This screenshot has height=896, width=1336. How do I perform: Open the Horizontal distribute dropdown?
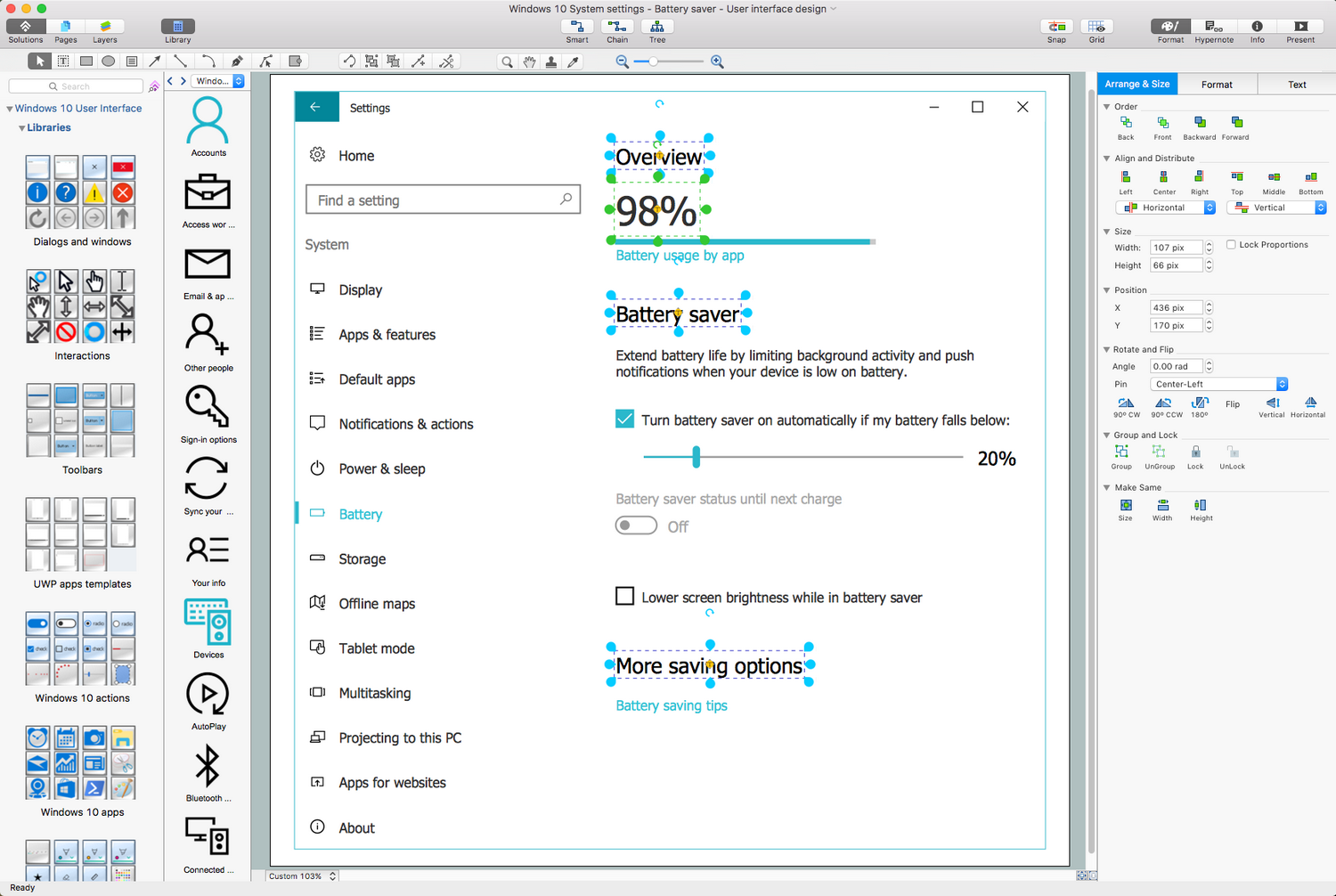click(1165, 208)
